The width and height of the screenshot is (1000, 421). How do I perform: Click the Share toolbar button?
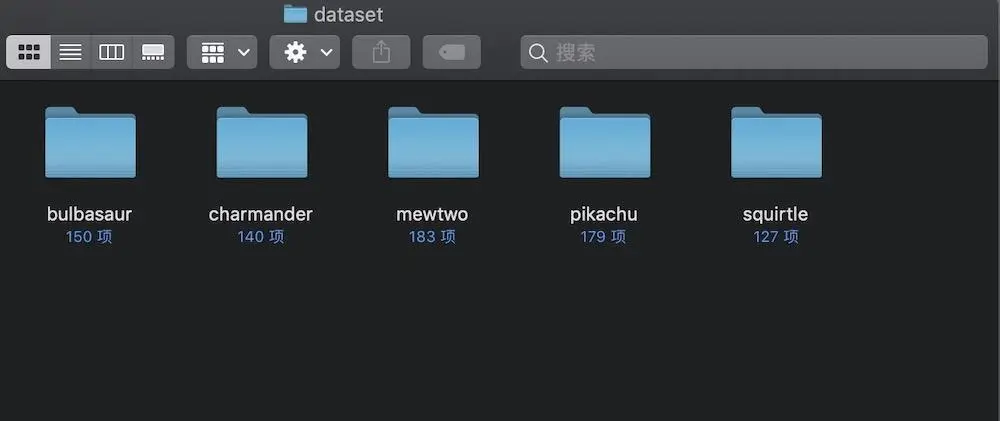click(381, 52)
